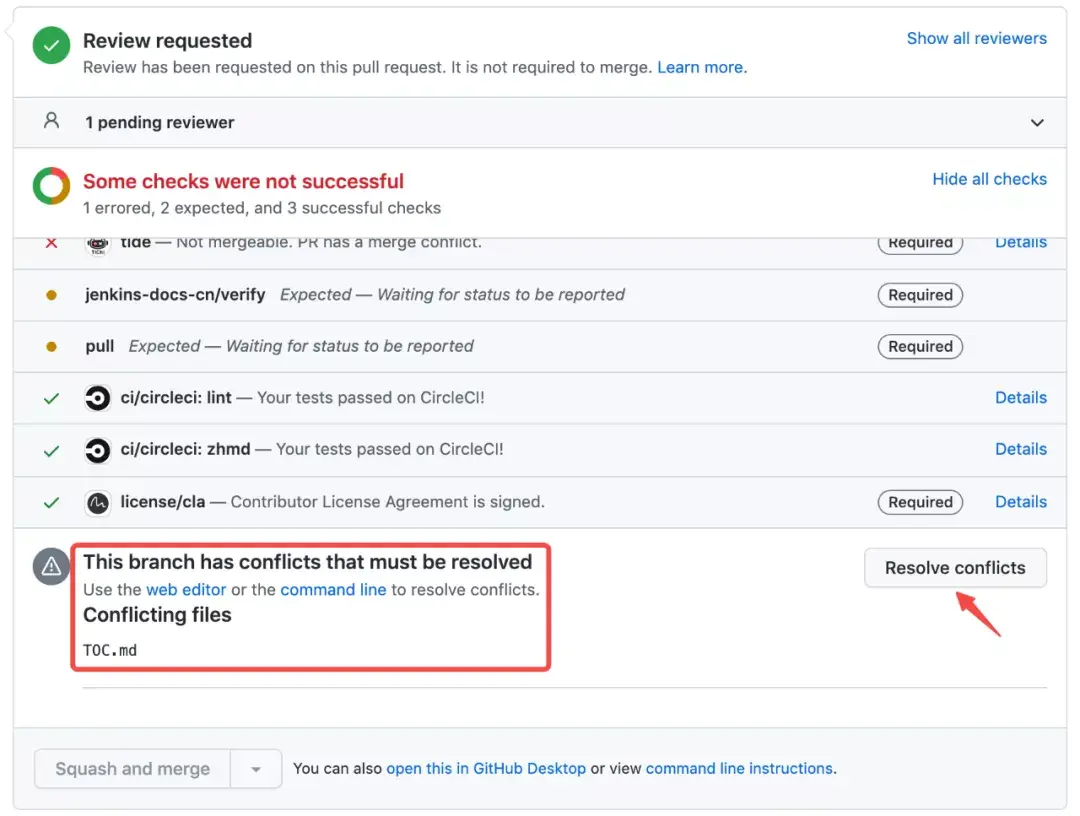Select the tide bot avatar icon
The height and width of the screenshot is (816, 1080).
click(96, 243)
